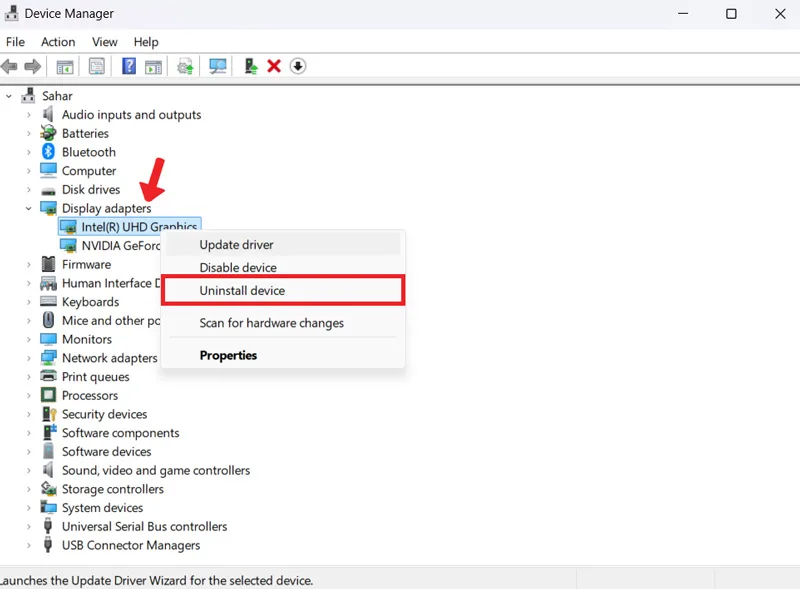This screenshot has height=589, width=800.
Task: Select the Software components row
Action: click(x=120, y=433)
